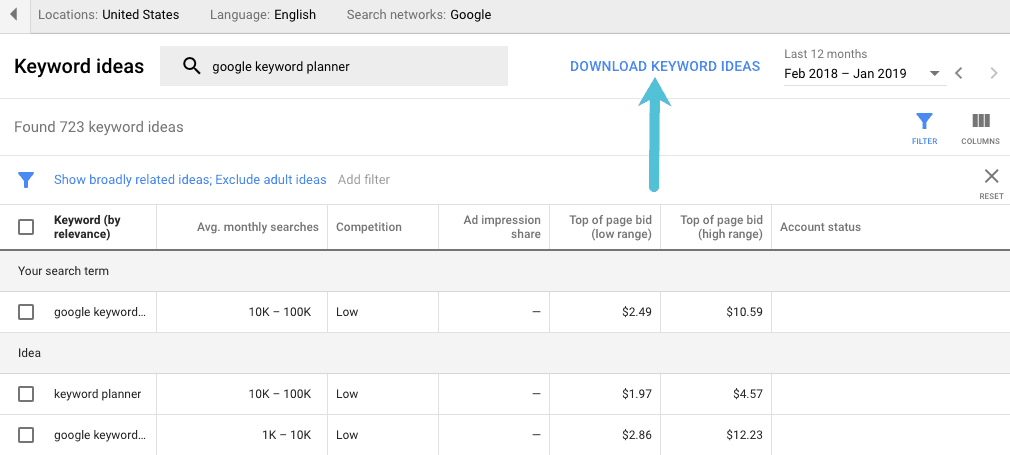
Task: Click the back arrow in top bar
Action: (14, 14)
